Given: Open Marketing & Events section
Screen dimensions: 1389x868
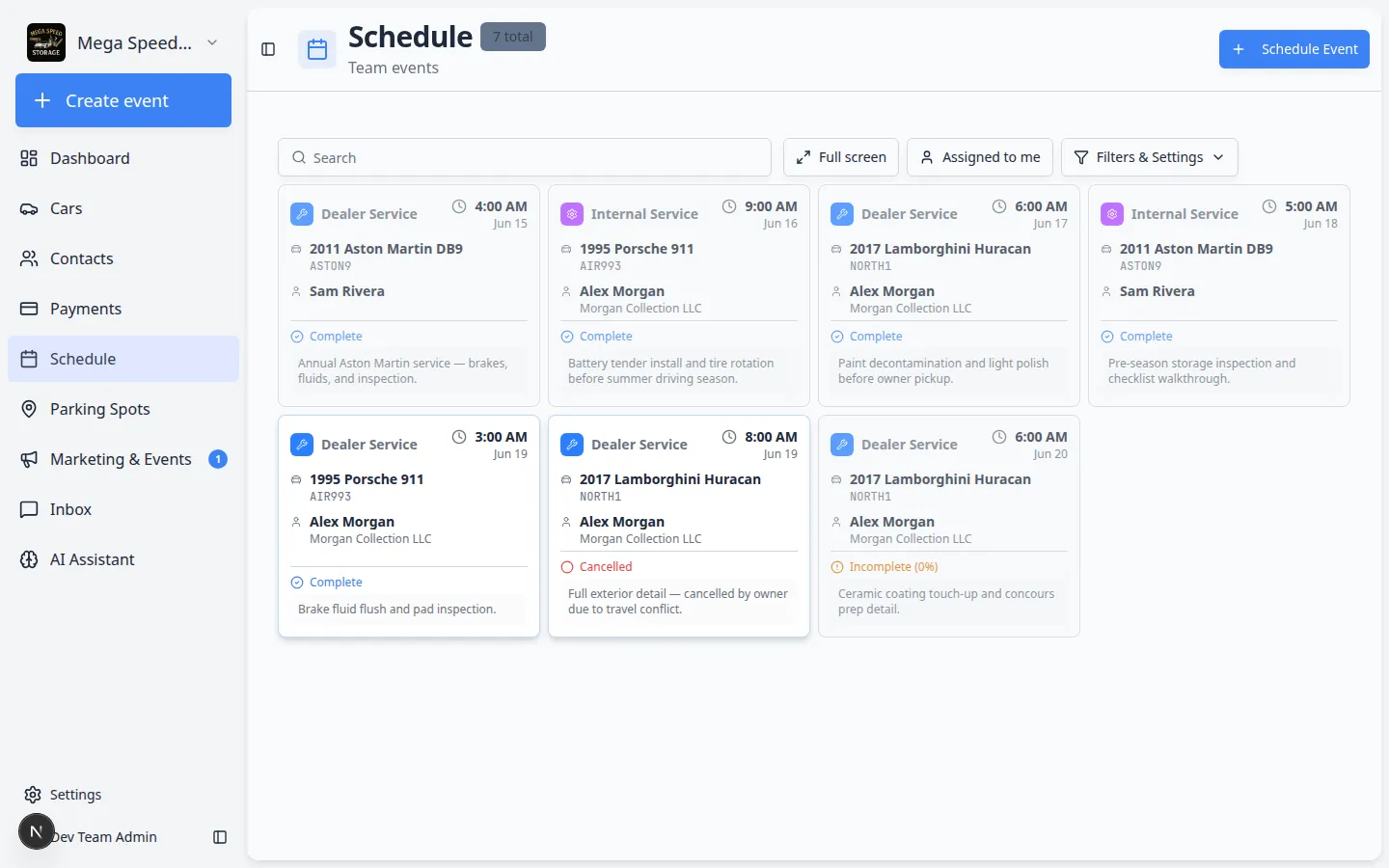Looking at the screenshot, I should (x=123, y=459).
